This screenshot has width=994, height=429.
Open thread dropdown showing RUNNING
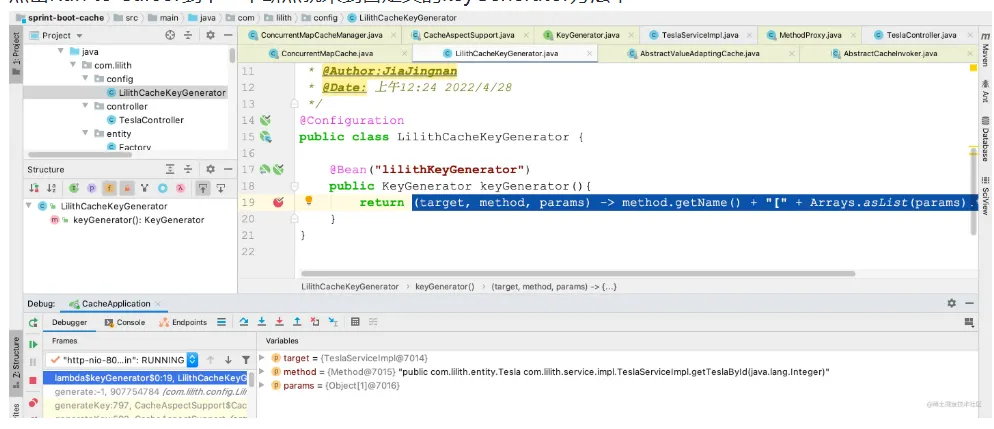[x=122, y=359]
